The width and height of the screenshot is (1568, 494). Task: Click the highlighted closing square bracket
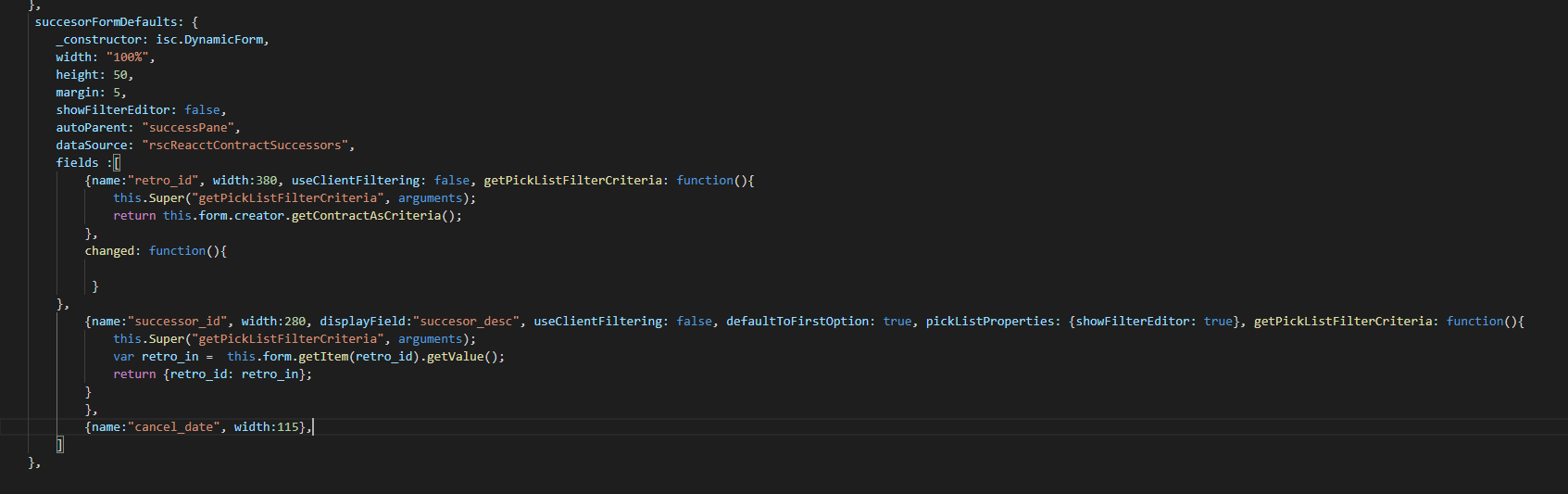(x=60, y=444)
